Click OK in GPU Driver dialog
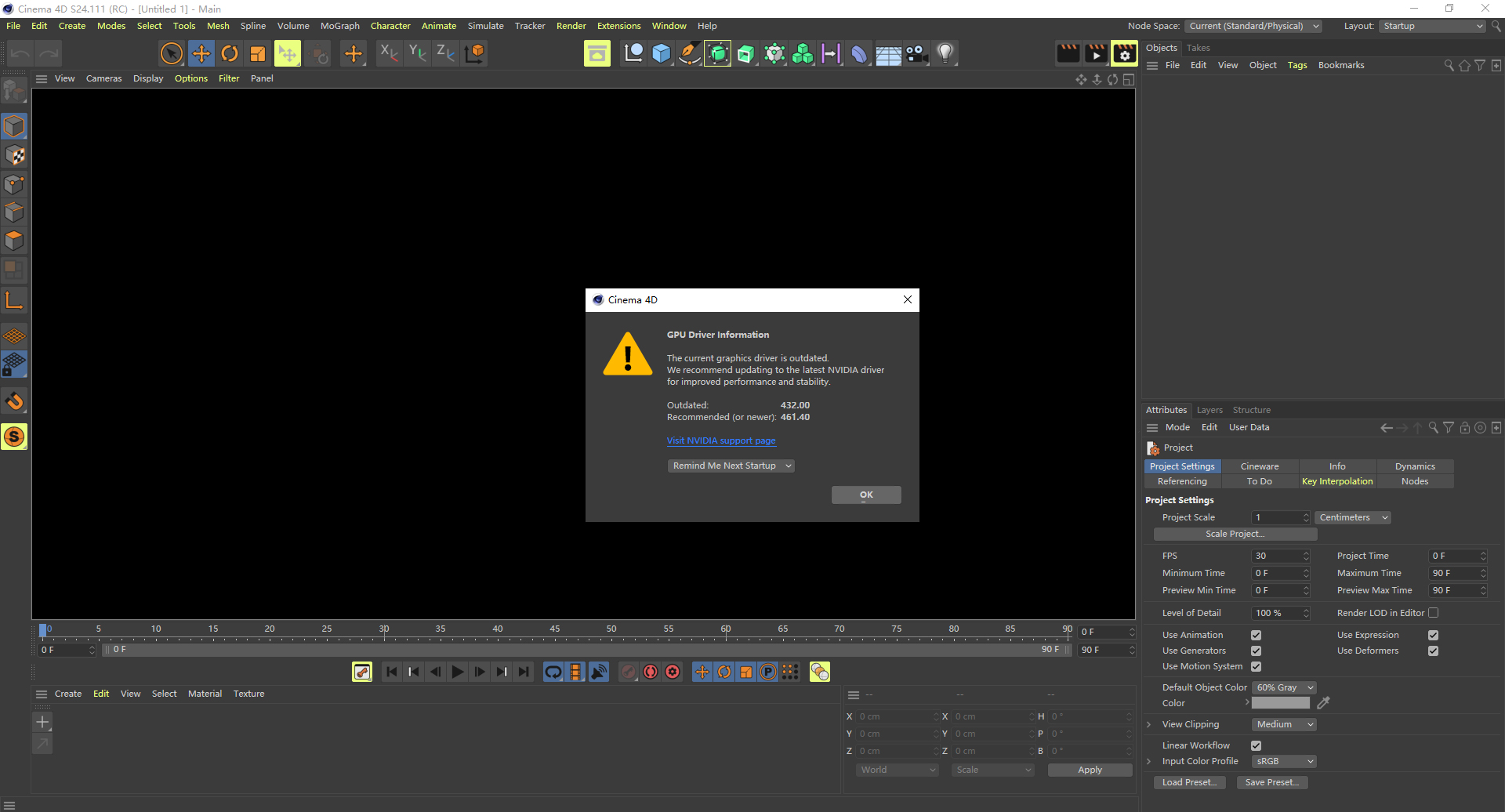This screenshot has width=1505, height=812. point(866,495)
